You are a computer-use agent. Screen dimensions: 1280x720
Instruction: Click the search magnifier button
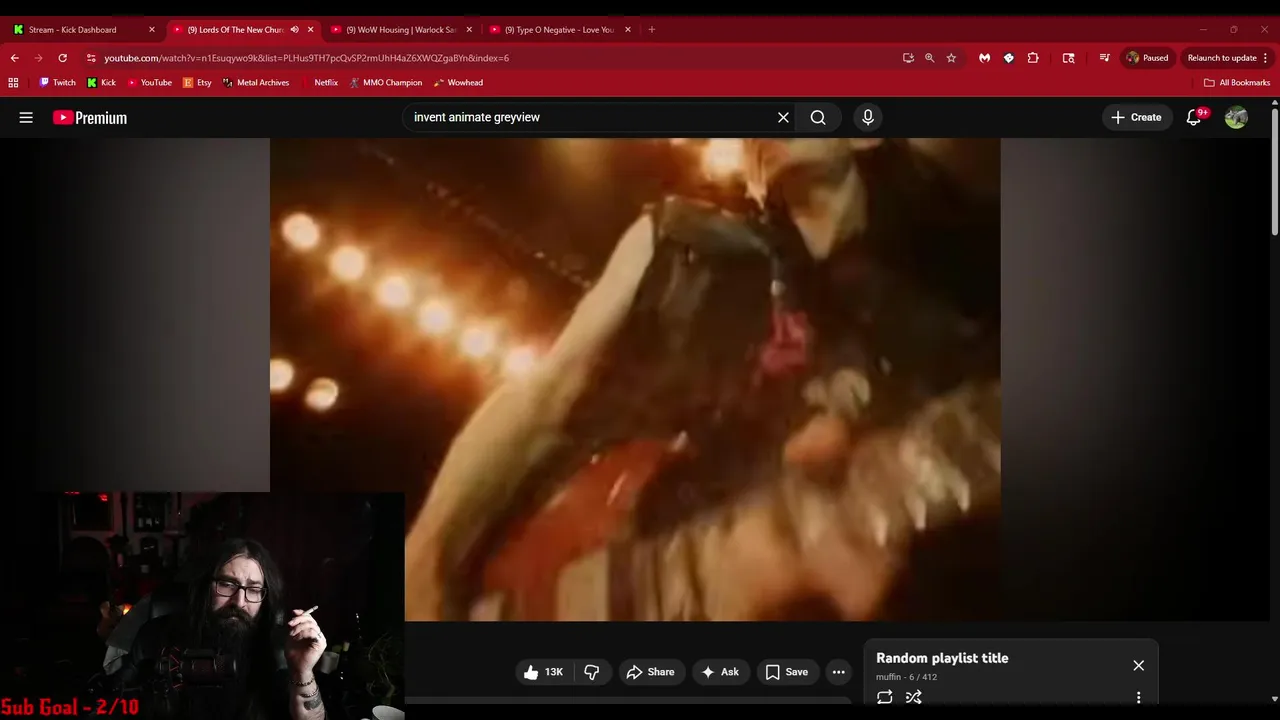(x=818, y=117)
